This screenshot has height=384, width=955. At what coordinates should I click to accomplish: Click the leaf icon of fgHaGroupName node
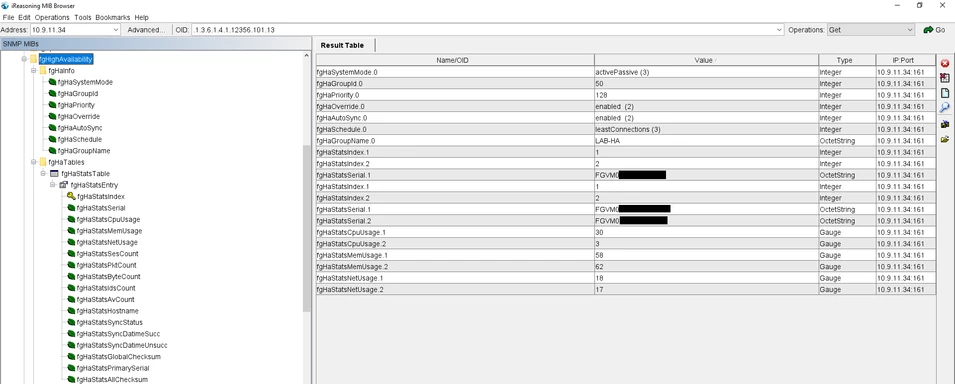pyautogui.click(x=52, y=151)
